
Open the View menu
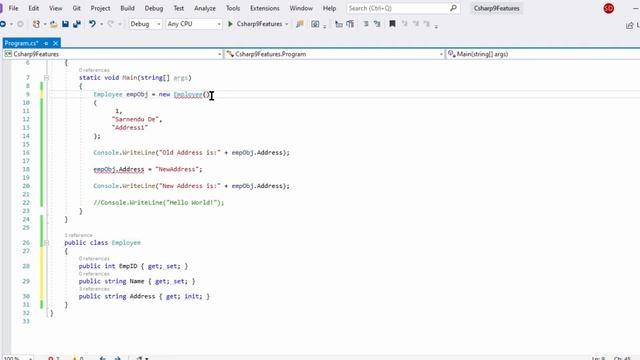(x=56, y=8)
